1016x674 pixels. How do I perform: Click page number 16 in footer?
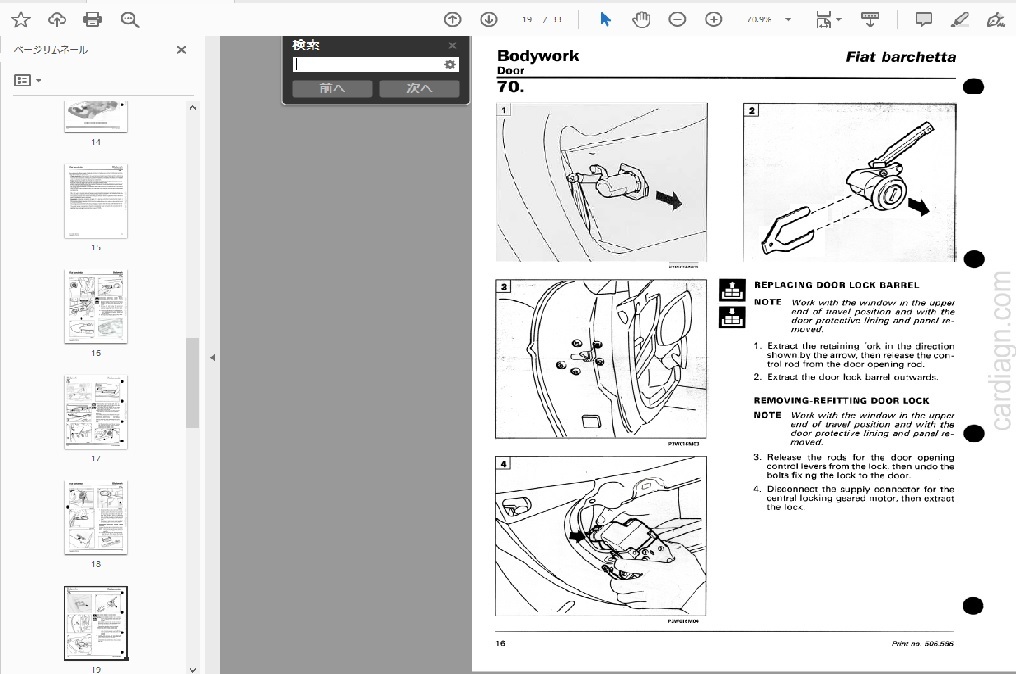point(500,644)
